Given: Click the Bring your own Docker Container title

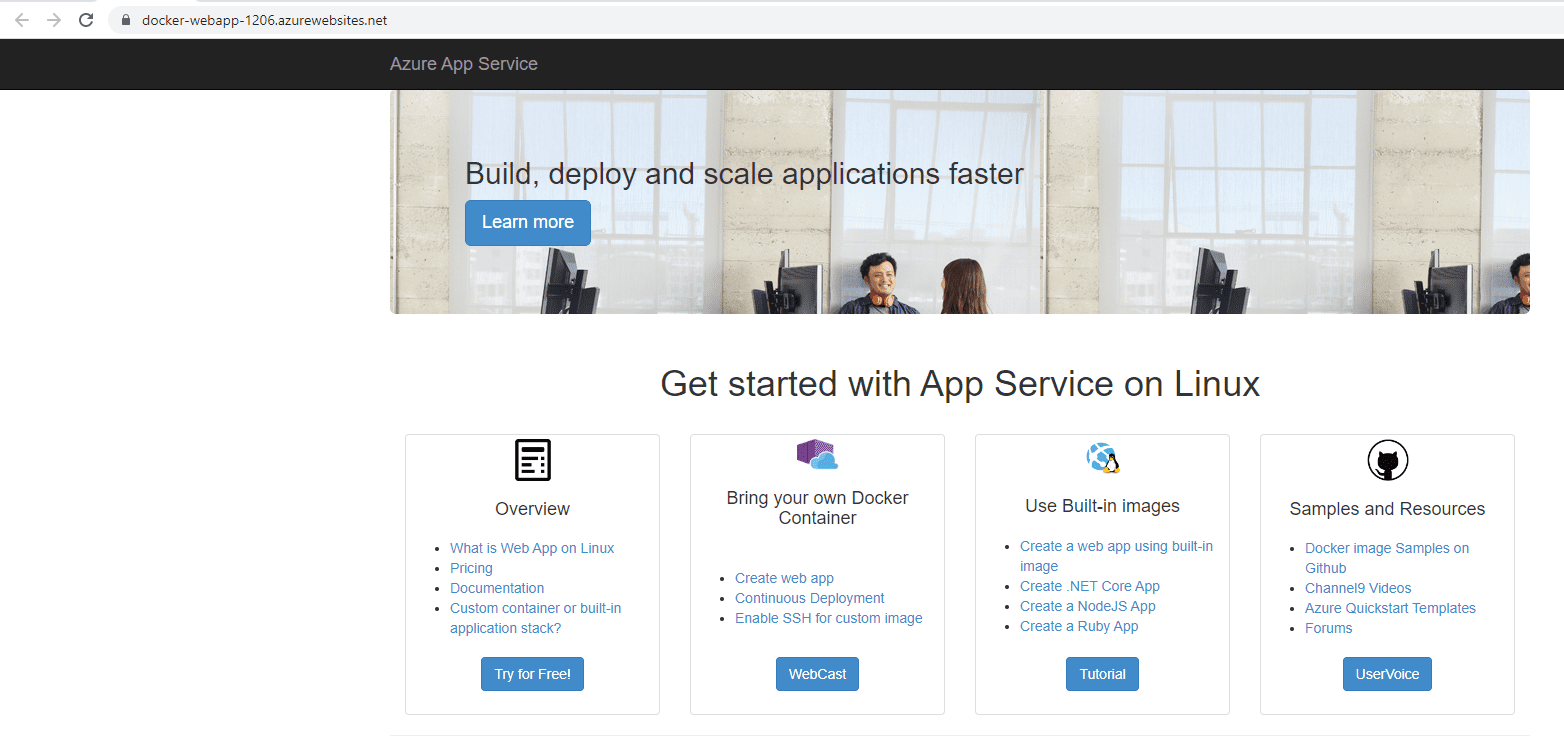Looking at the screenshot, I should (817, 508).
